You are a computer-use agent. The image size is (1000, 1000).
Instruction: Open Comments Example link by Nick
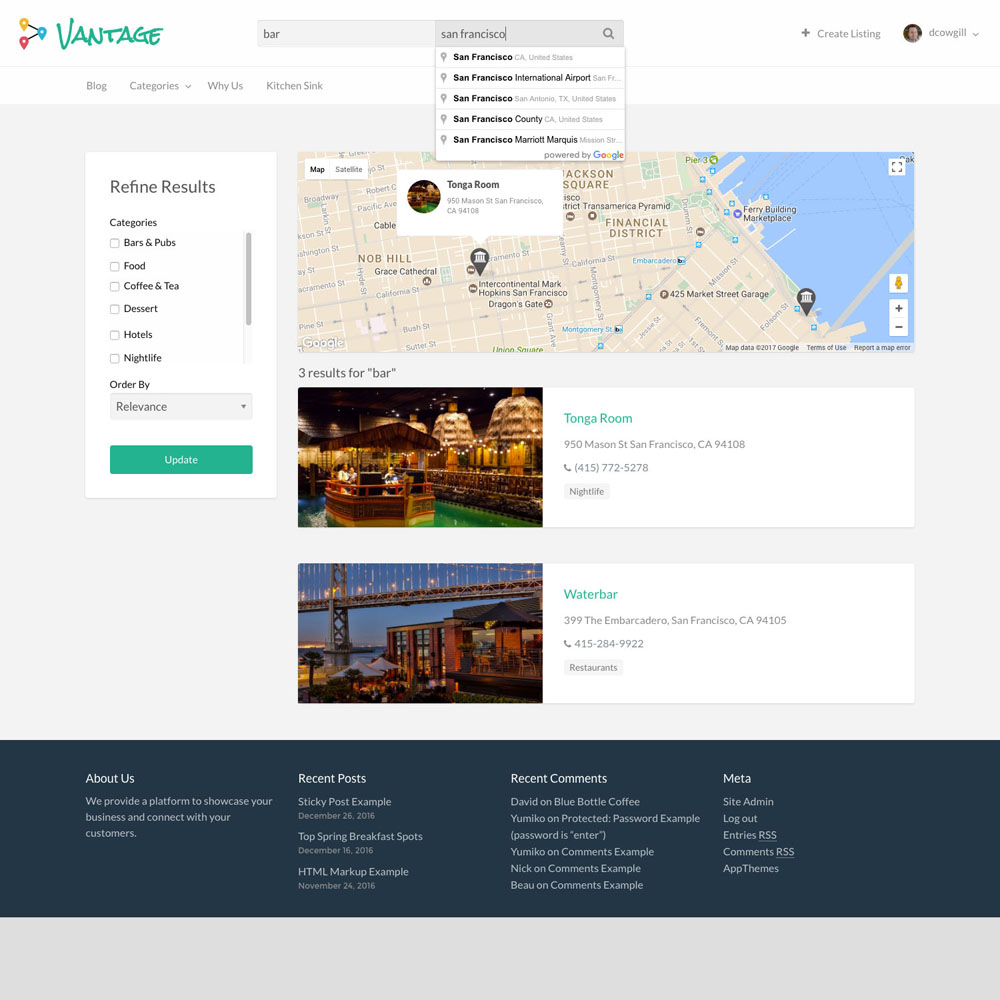pyautogui.click(x=594, y=868)
